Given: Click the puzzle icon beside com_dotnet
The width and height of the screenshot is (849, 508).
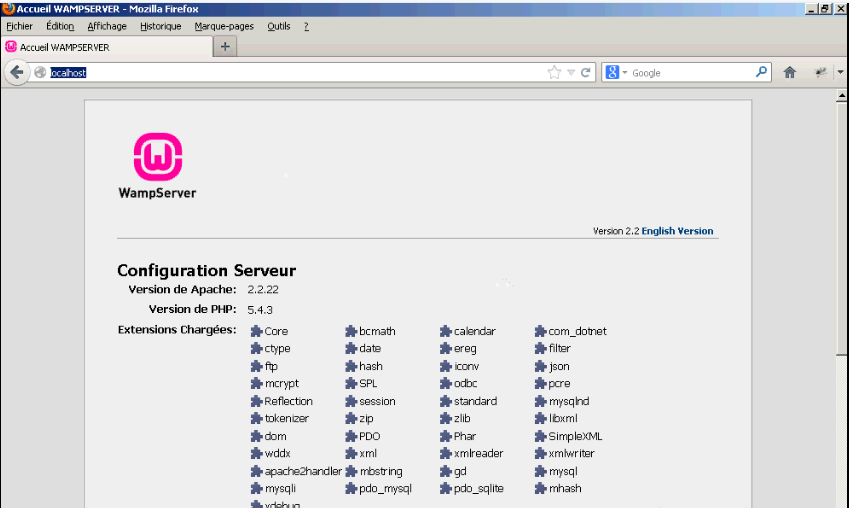Looking at the screenshot, I should 540,331.
